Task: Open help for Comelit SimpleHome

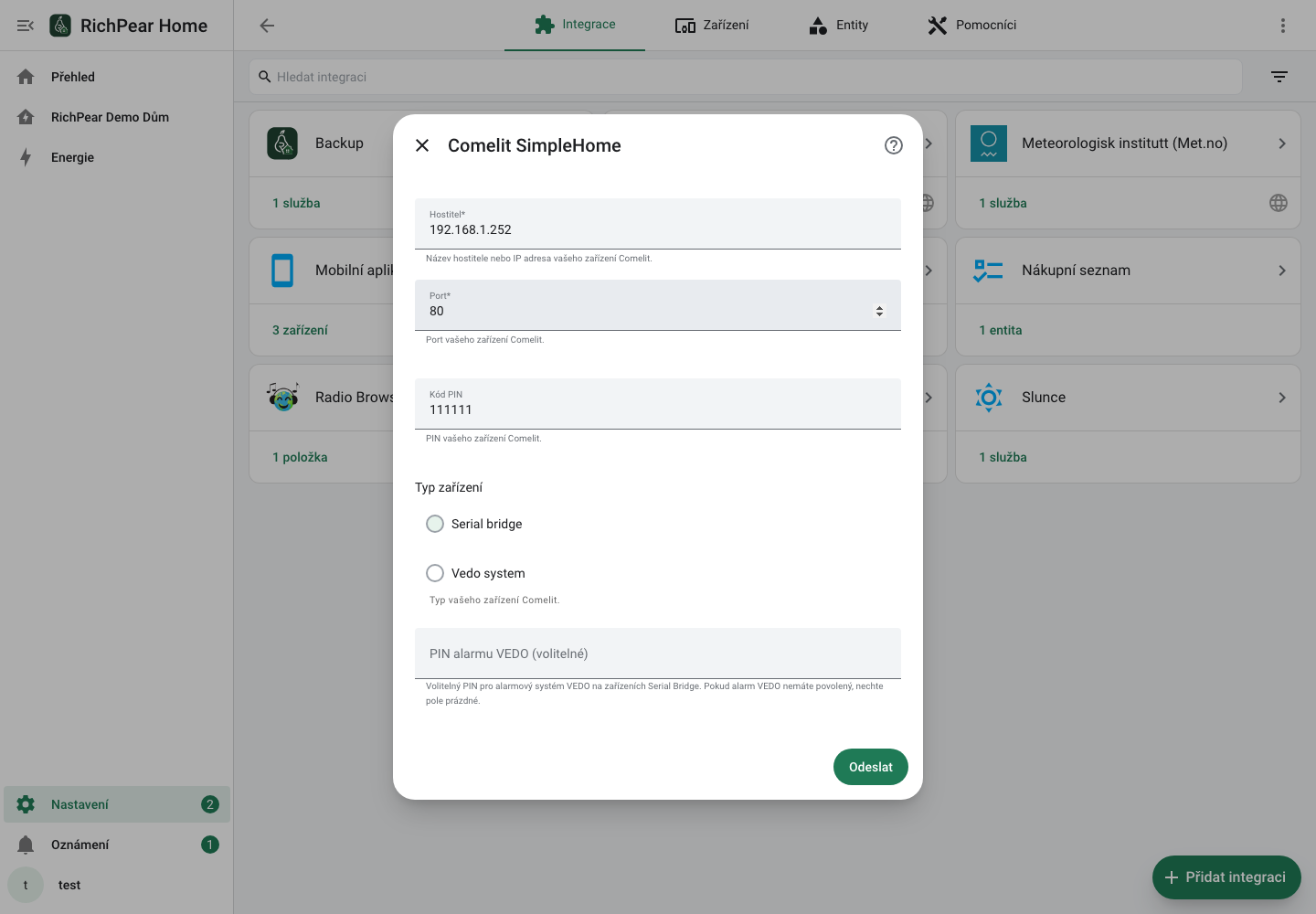Action: pos(894,145)
